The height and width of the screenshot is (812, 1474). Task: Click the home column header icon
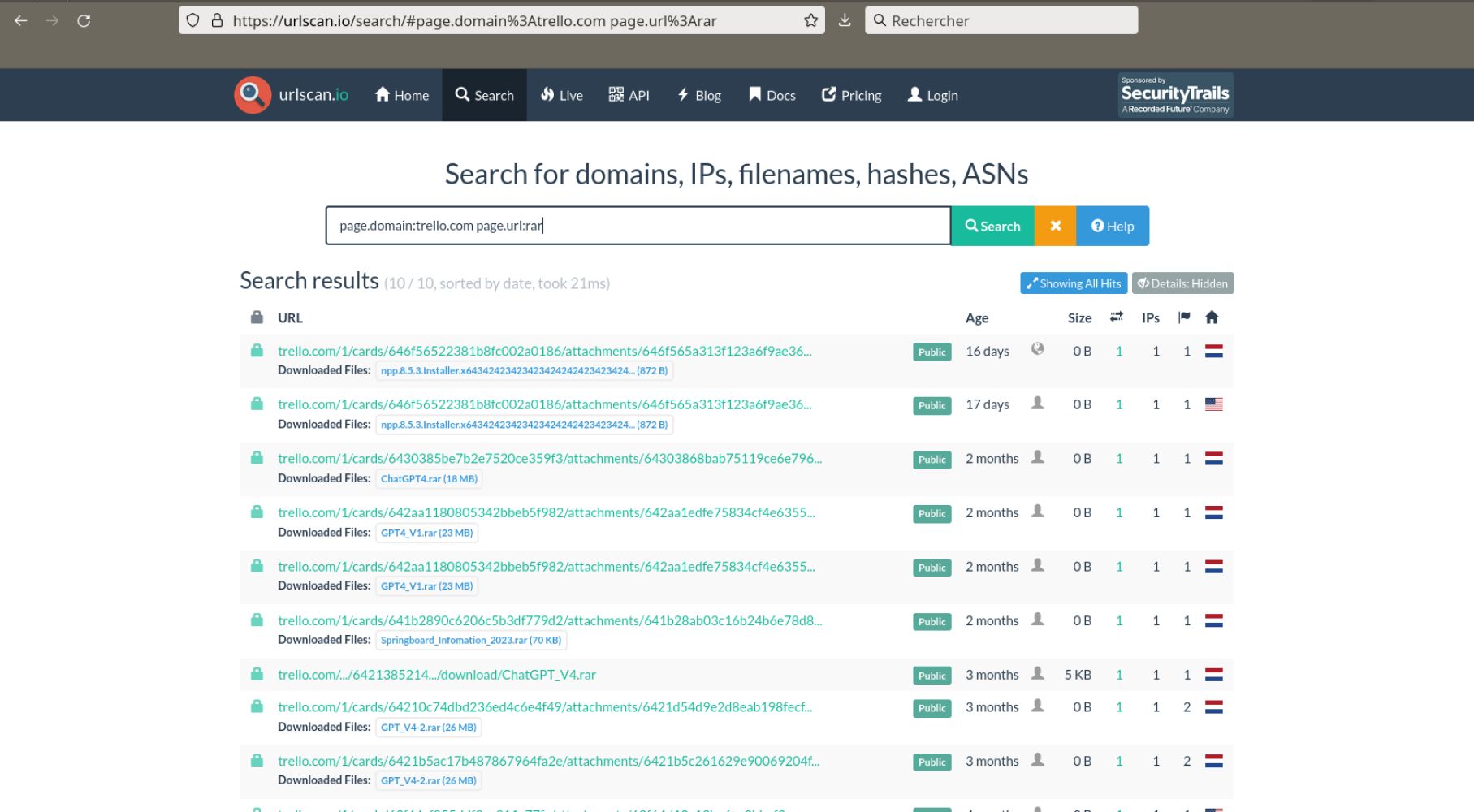[1212, 317]
